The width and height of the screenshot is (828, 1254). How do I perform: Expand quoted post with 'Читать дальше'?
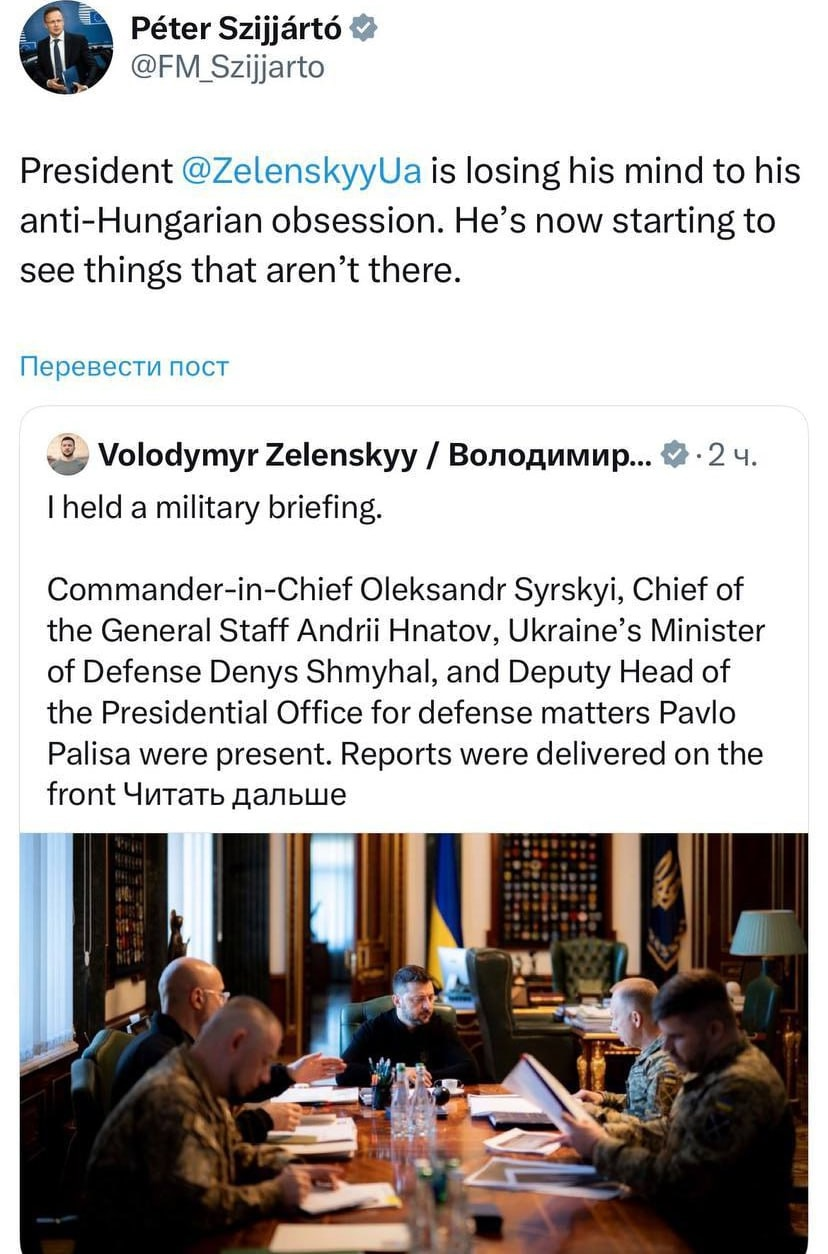(236, 794)
